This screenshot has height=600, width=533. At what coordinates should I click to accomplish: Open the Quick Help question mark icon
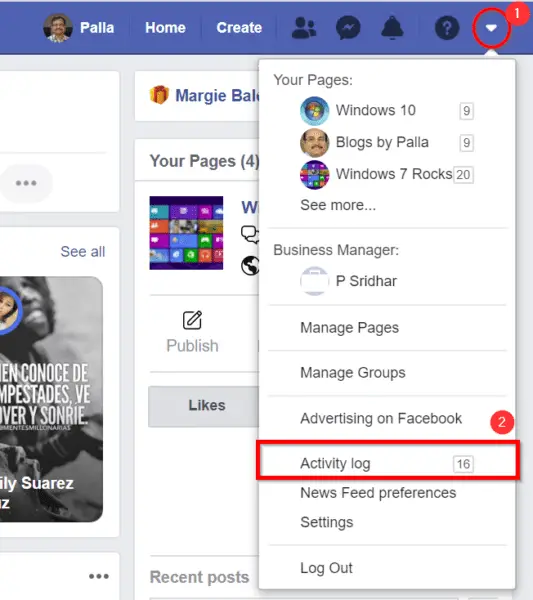coord(447,28)
